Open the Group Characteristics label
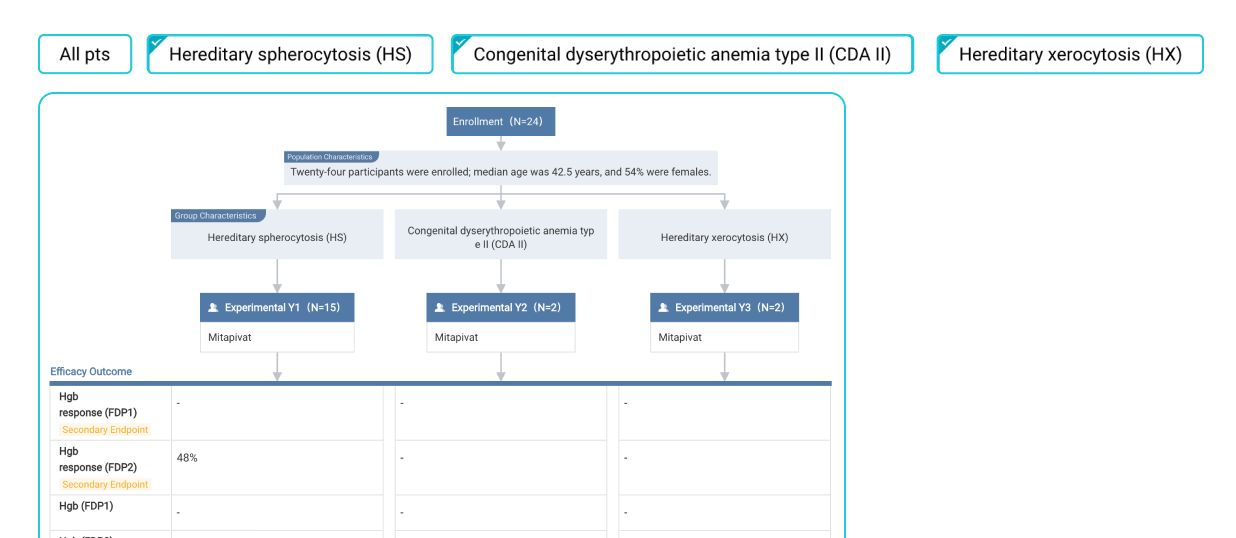1236x538 pixels. [218, 215]
